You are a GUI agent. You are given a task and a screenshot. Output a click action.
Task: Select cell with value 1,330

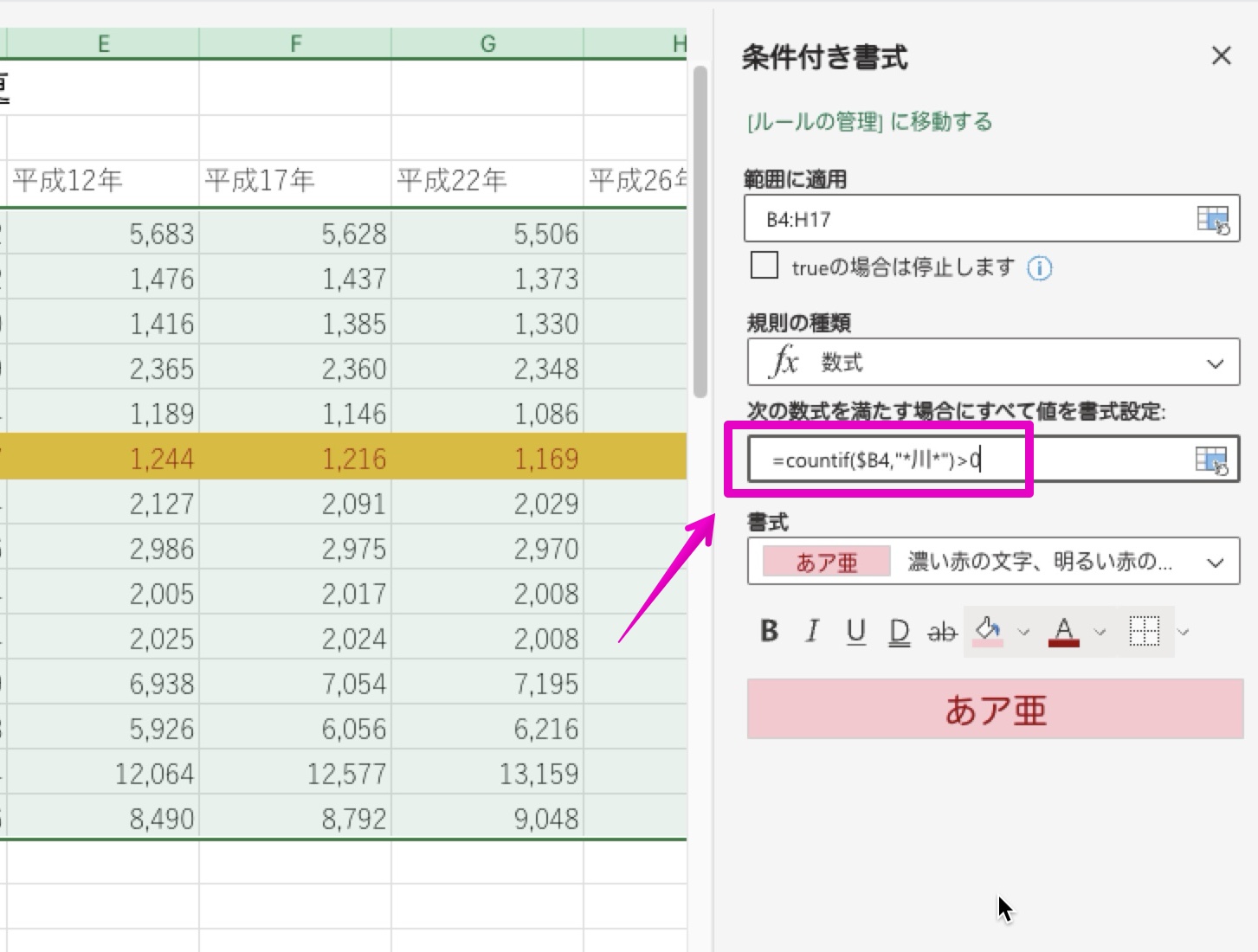[x=487, y=323]
